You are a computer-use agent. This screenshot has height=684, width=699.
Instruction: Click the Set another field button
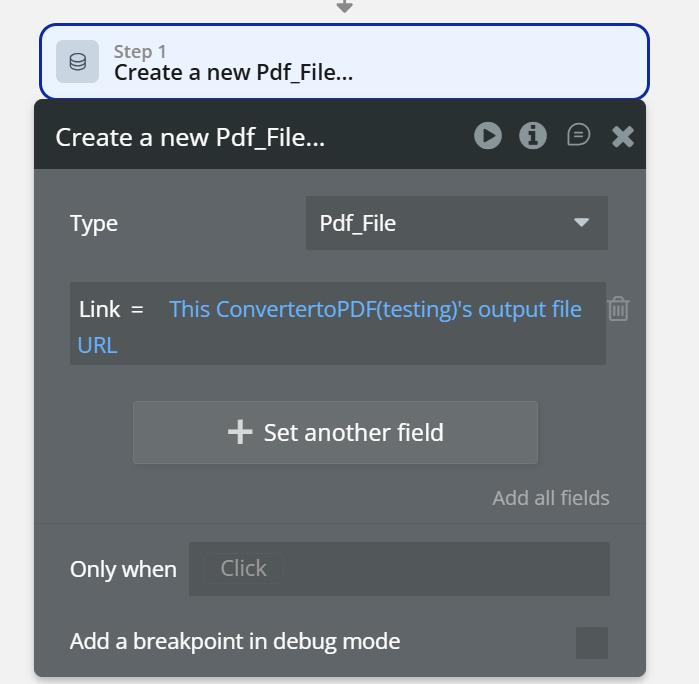tap(335, 432)
